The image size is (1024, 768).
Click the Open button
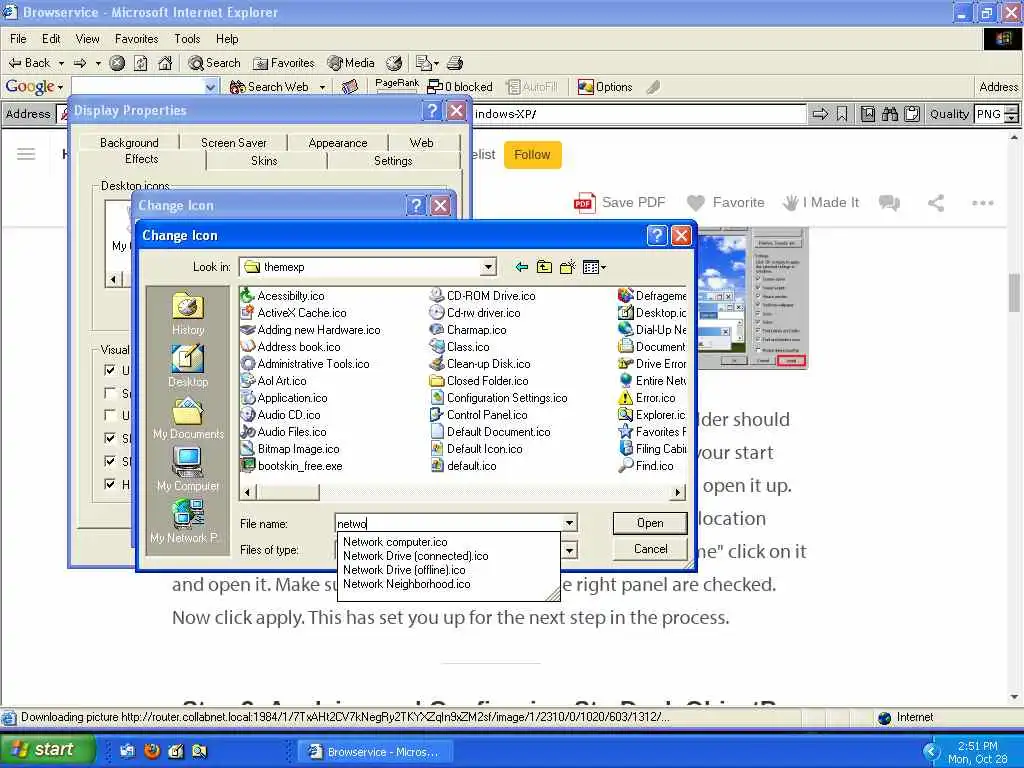click(650, 523)
